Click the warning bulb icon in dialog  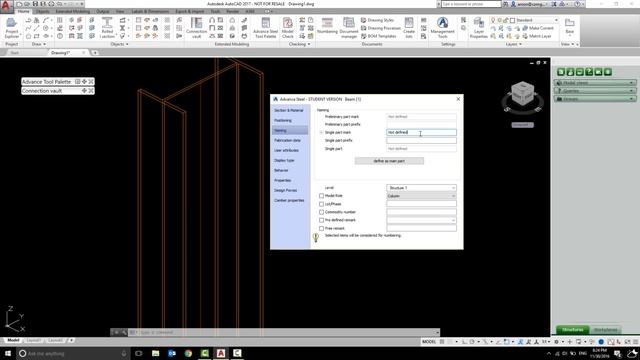tap(316, 237)
